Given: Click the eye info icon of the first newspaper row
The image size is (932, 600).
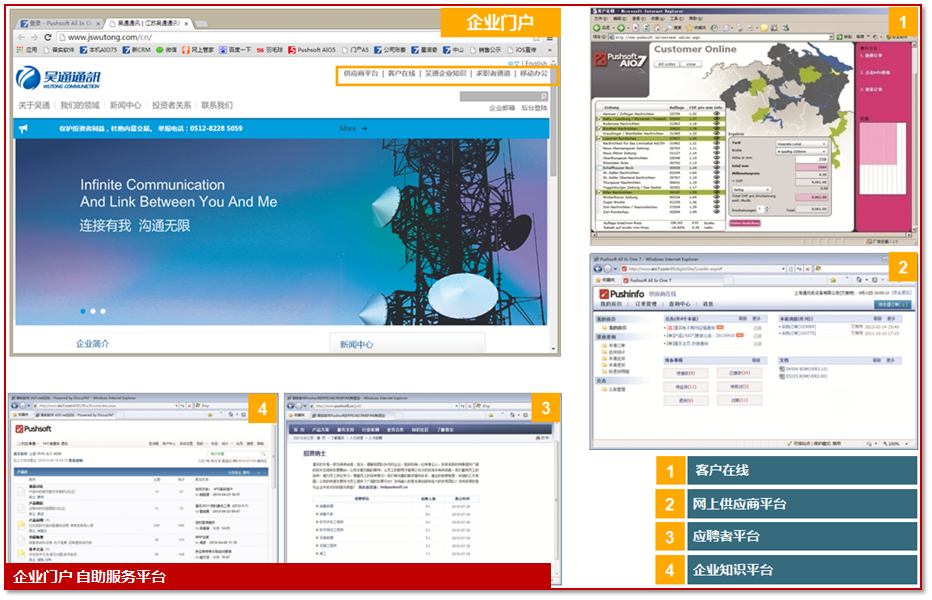Looking at the screenshot, I should [x=717, y=114].
